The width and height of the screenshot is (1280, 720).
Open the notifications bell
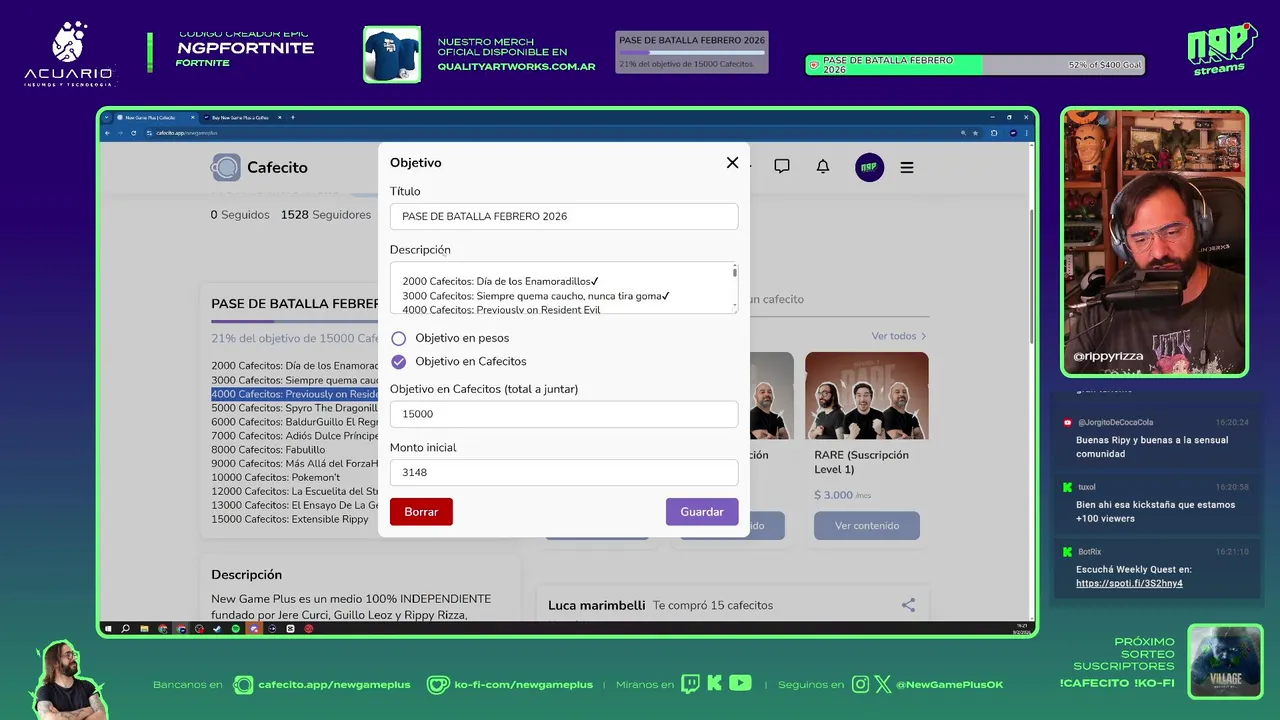(x=823, y=167)
